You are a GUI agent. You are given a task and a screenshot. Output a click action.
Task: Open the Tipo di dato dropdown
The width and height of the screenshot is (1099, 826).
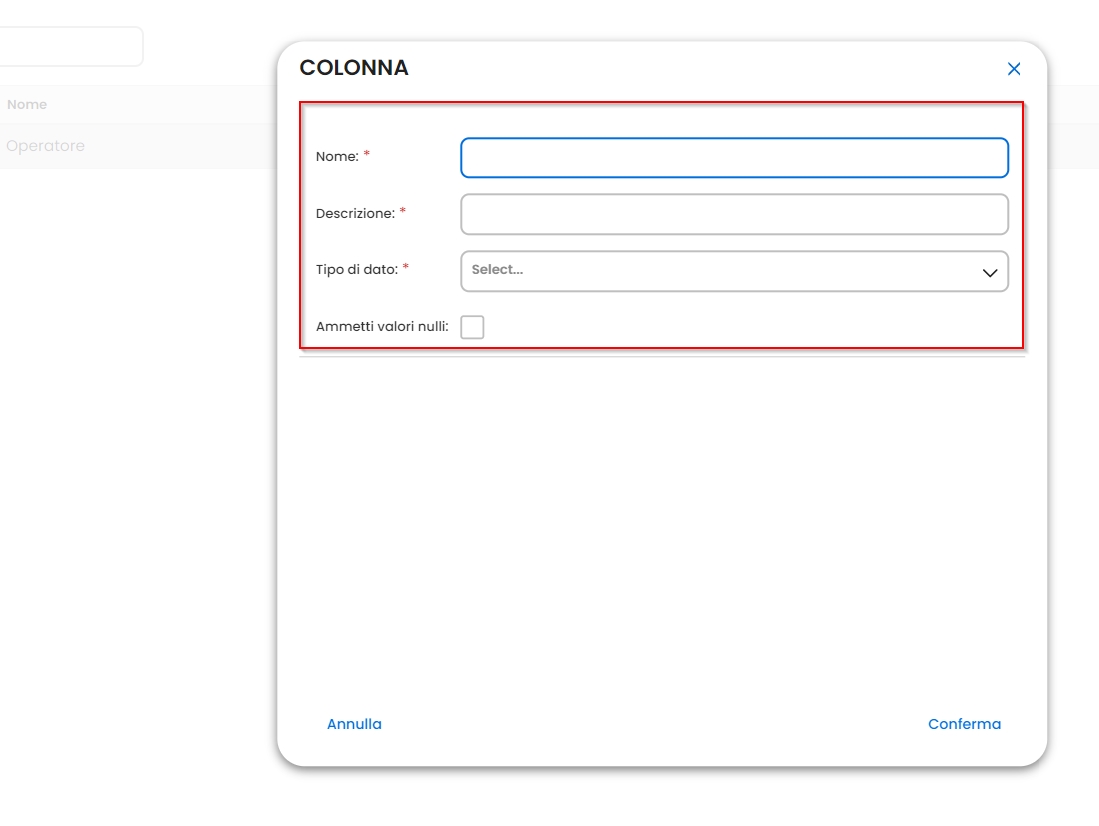pyautogui.click(x=734, y=271)
